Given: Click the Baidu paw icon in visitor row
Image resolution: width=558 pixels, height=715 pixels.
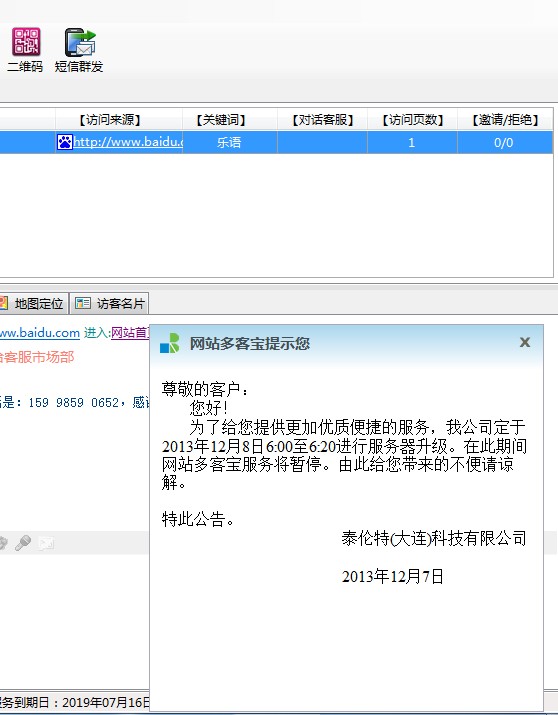Looking at the screenshot, I should pyautogui.click(x=65, y=142).
